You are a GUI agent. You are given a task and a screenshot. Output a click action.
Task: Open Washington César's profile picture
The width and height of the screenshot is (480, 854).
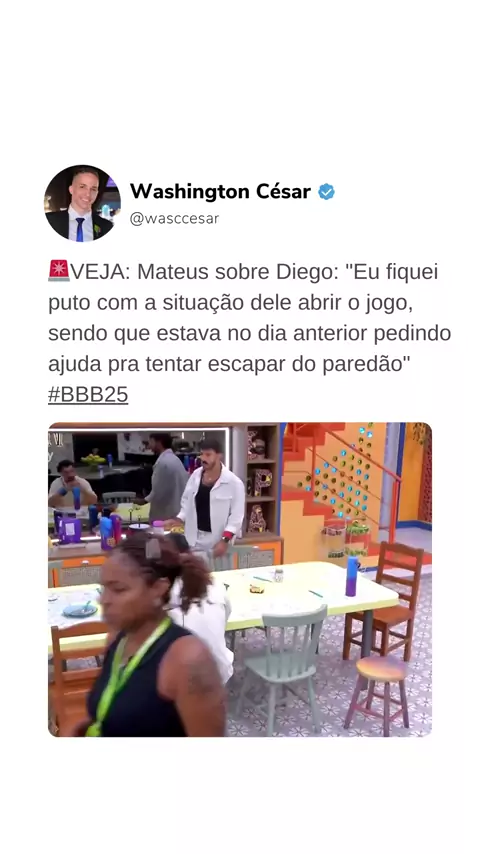coord(82,203)
